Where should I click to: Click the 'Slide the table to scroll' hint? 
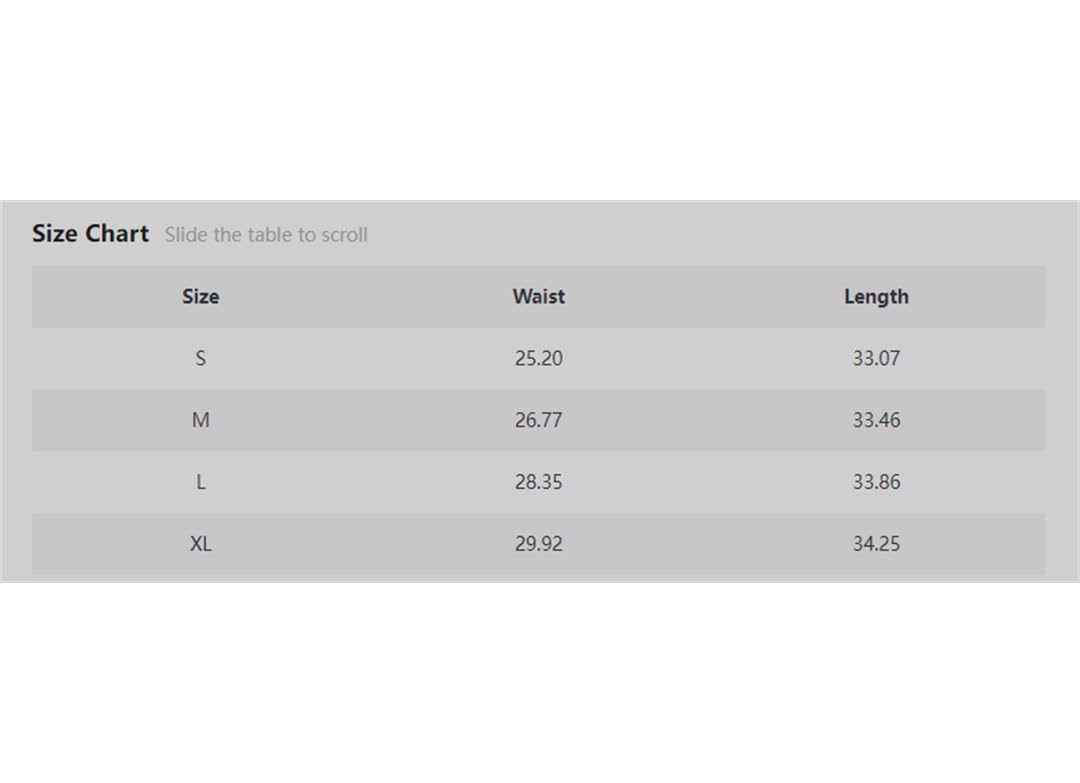(x=266, y=235)
